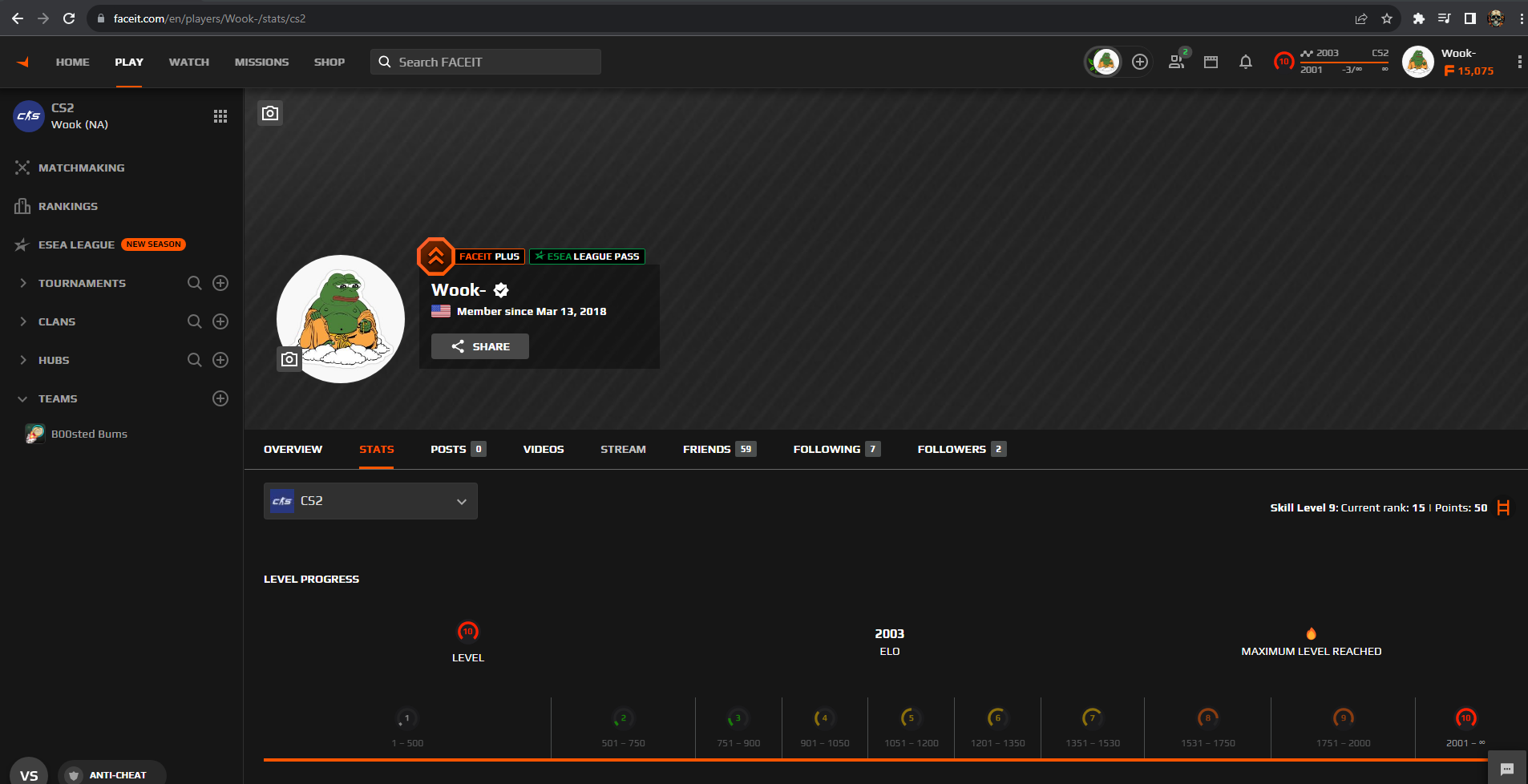This screenshot has height=784, width=1528.
Task: Search hubs with the magnifier icon
Action: [195, 360]
